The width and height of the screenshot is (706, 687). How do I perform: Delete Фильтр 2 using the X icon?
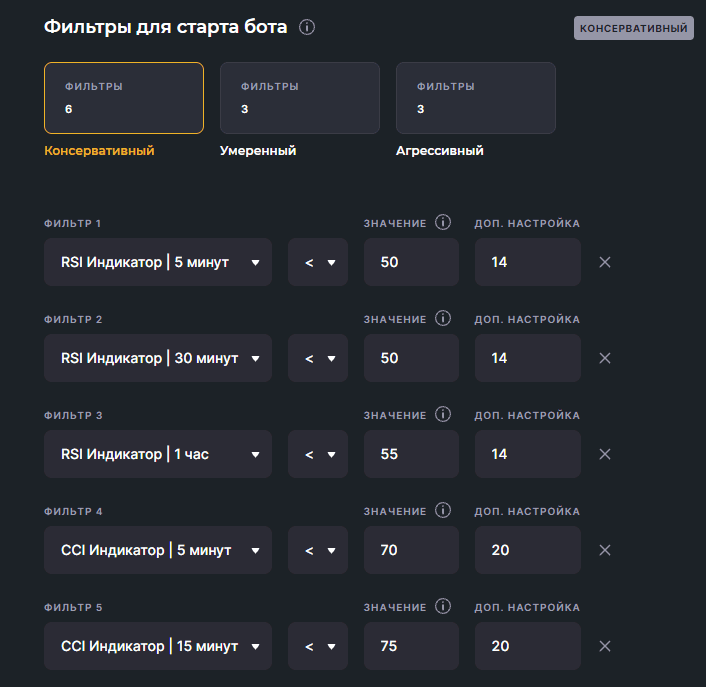604,358
